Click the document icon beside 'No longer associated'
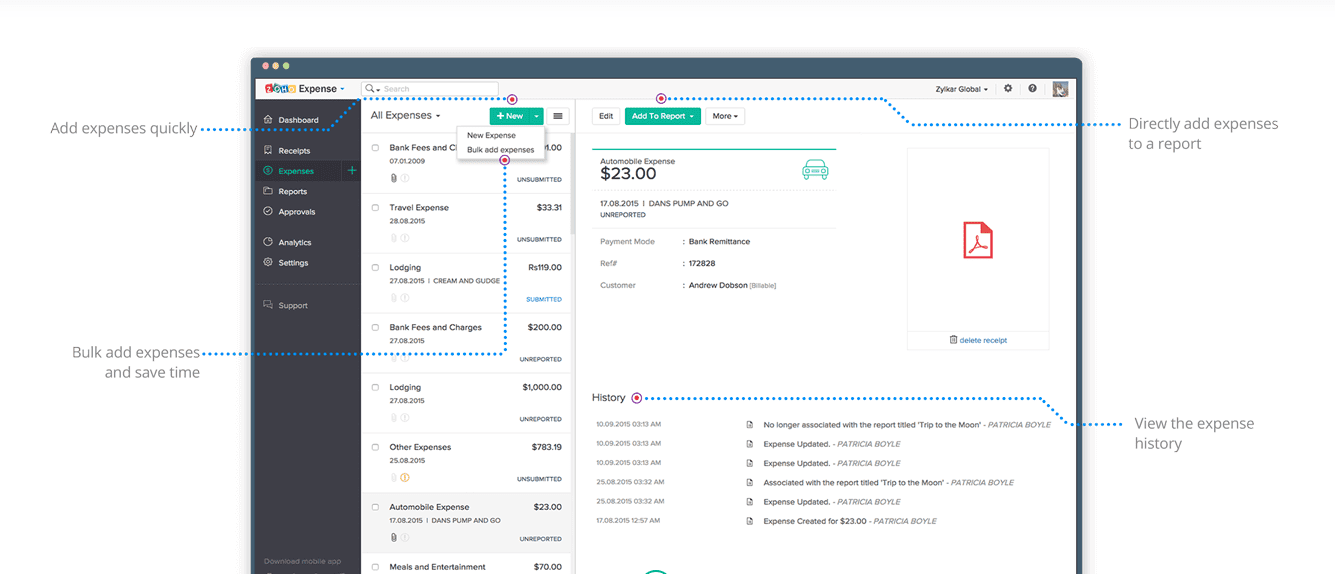1335x574 pixels. click(x=750, y=425)
